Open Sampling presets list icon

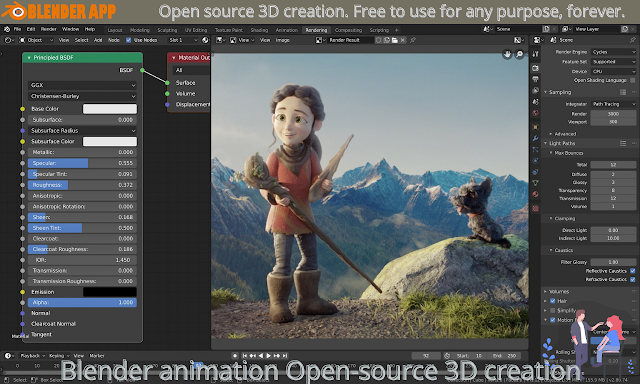[623, 92]
